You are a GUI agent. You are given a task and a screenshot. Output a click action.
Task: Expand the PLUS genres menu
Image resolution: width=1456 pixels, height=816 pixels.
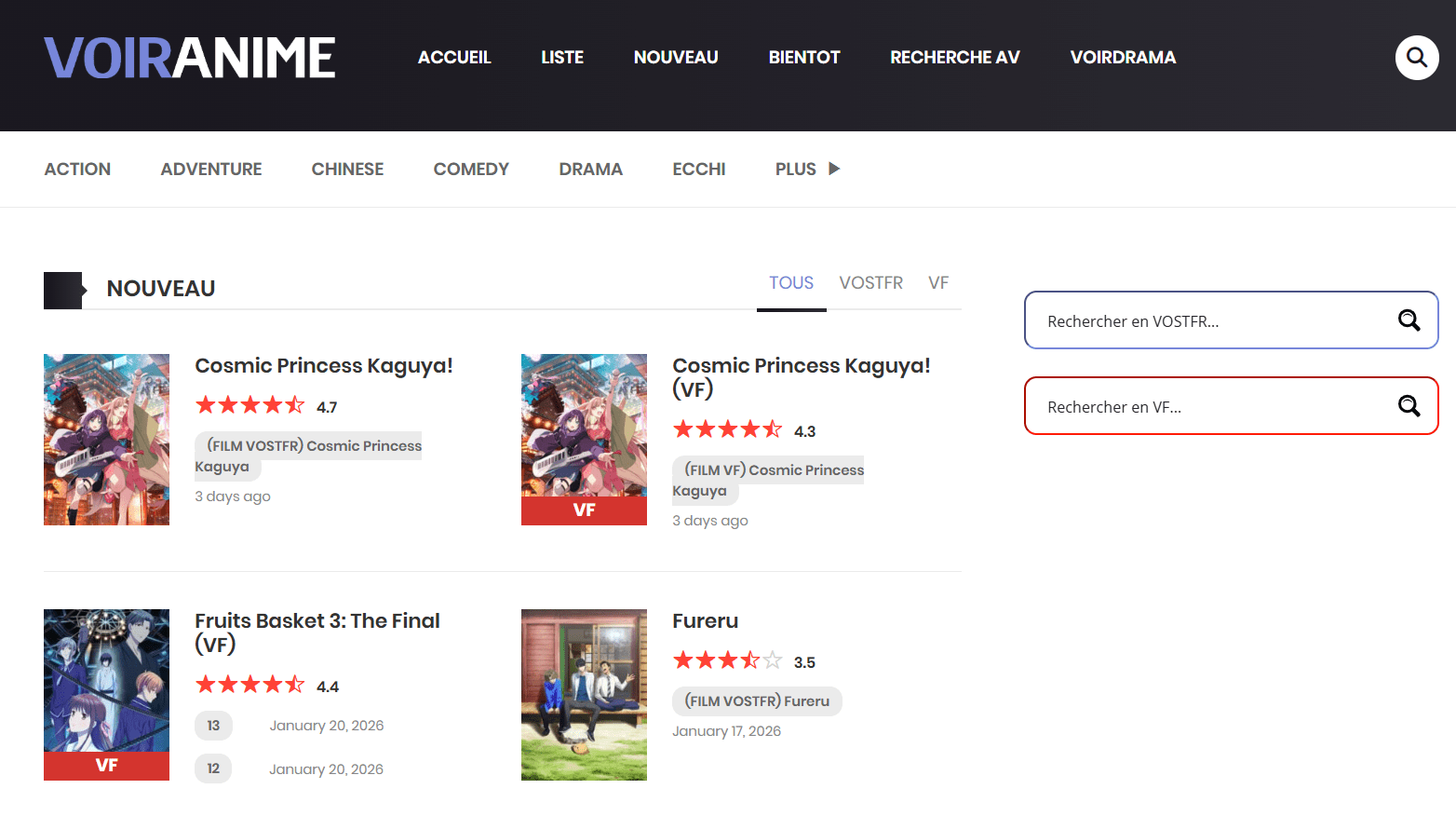tap(807, 169)
